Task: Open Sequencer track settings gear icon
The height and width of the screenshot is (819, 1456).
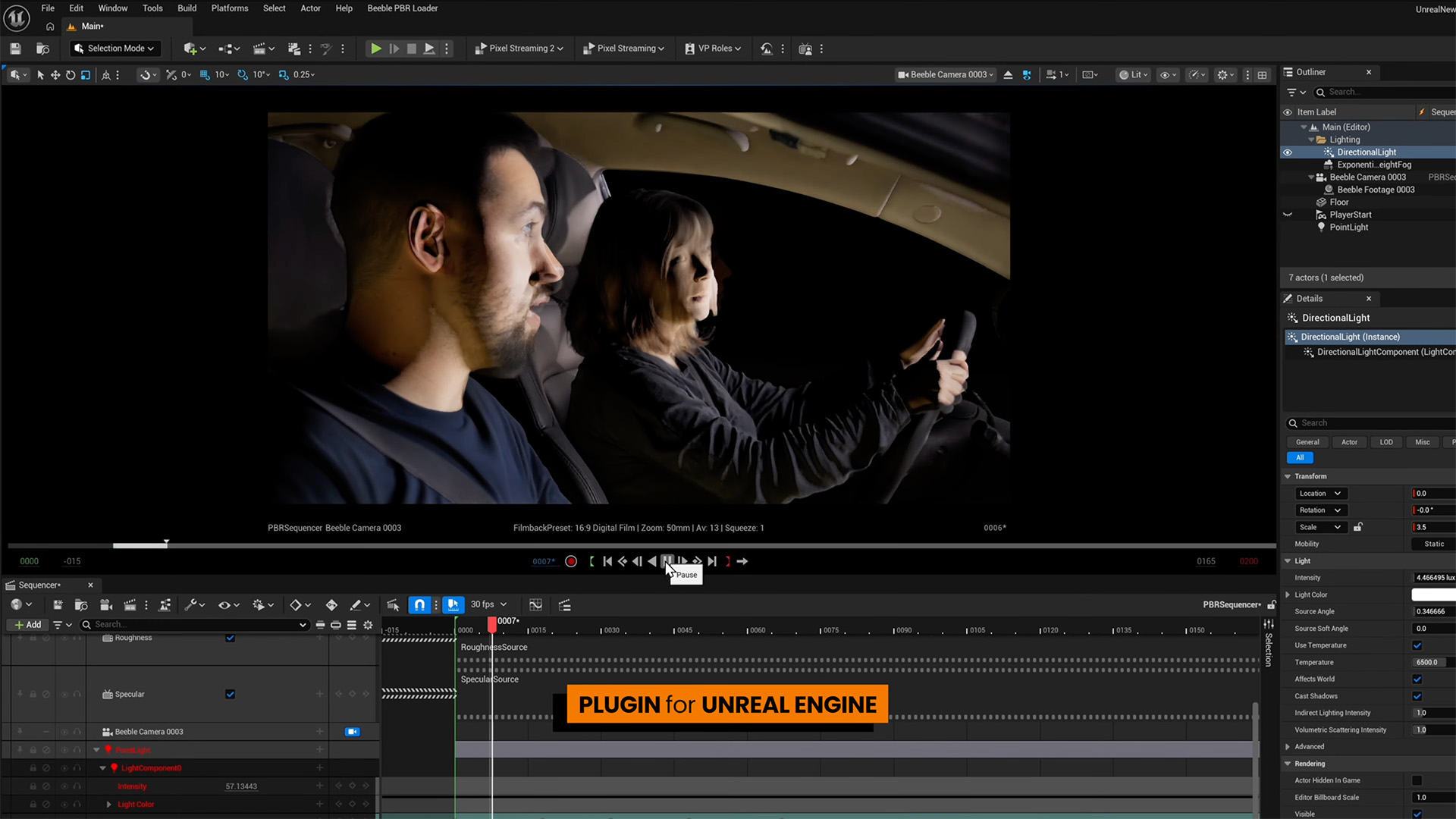Action: [x=368, y=625]
